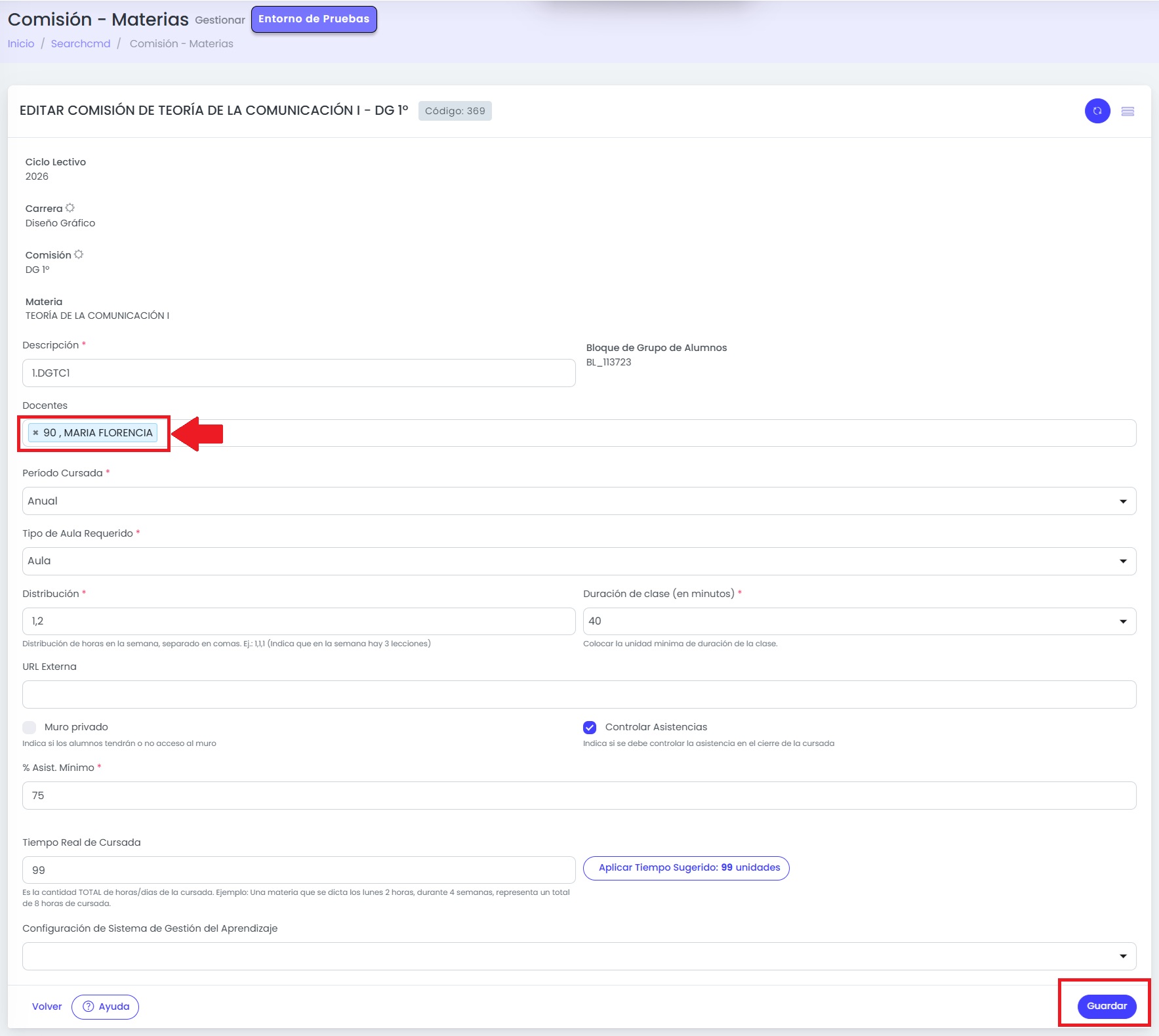
Task: Select the BL_113723 group block text
Action: click(609, 362)
